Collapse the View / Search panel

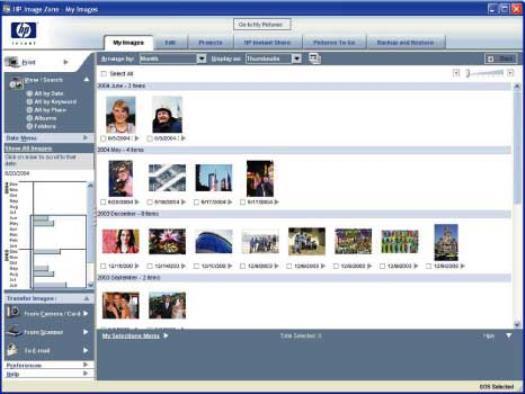click(87, 80)
